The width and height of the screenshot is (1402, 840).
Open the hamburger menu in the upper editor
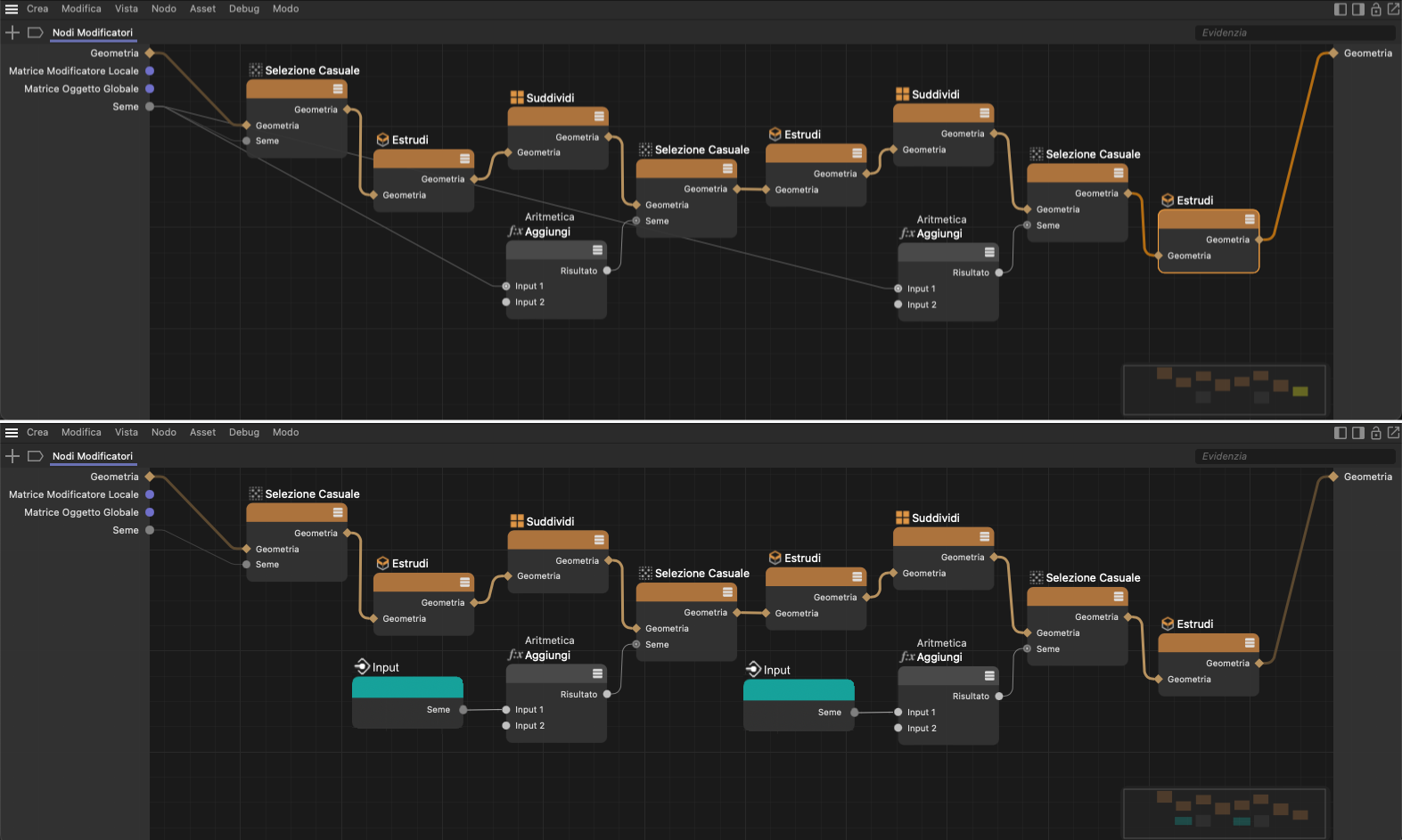(x=12, y=9)
